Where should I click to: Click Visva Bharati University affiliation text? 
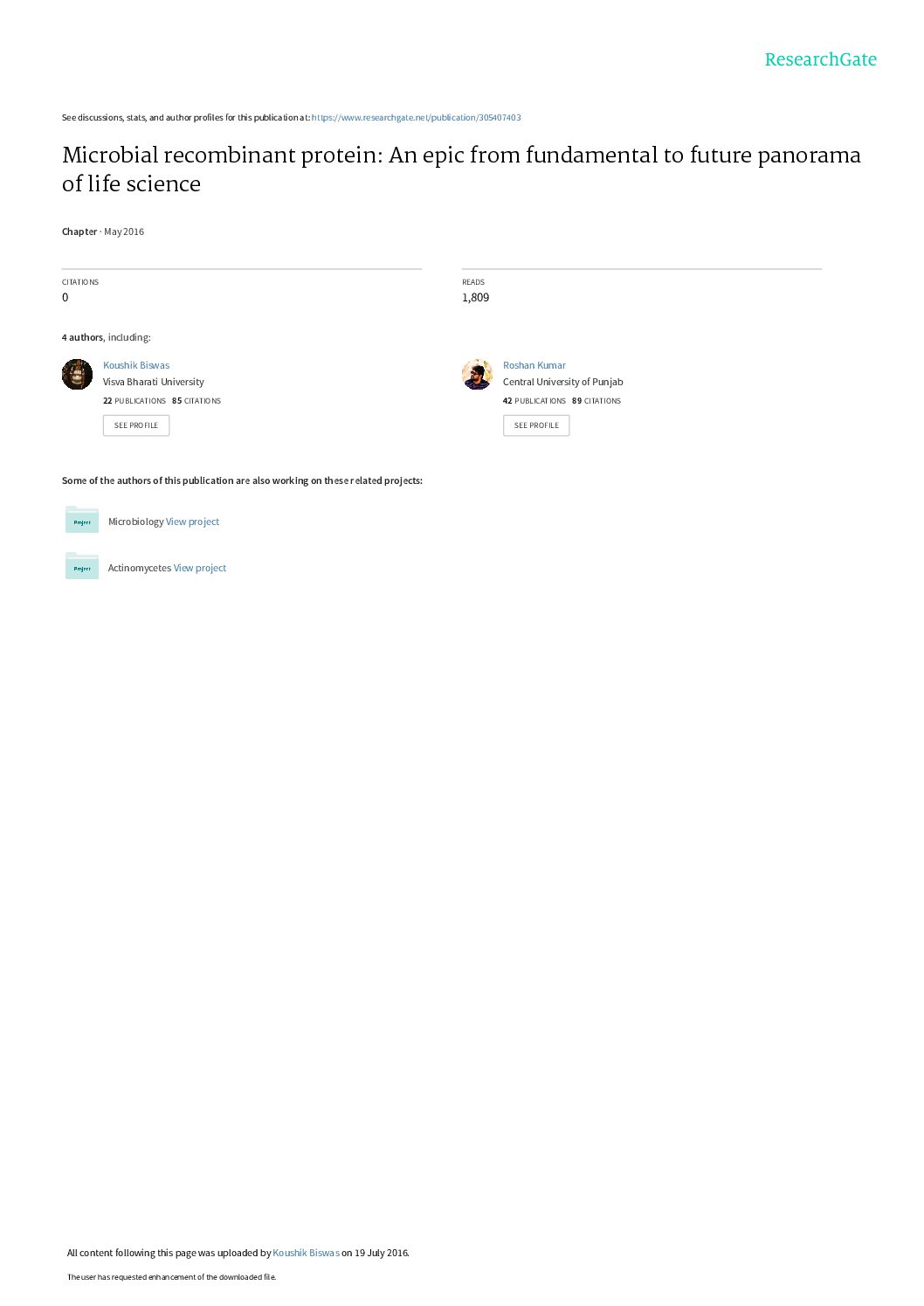point(154,382)
